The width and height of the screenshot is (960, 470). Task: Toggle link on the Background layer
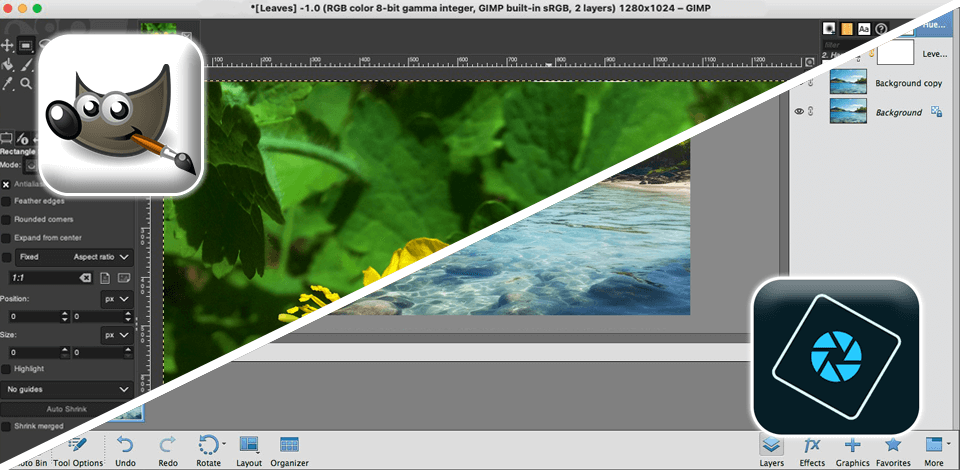(811, 111)
